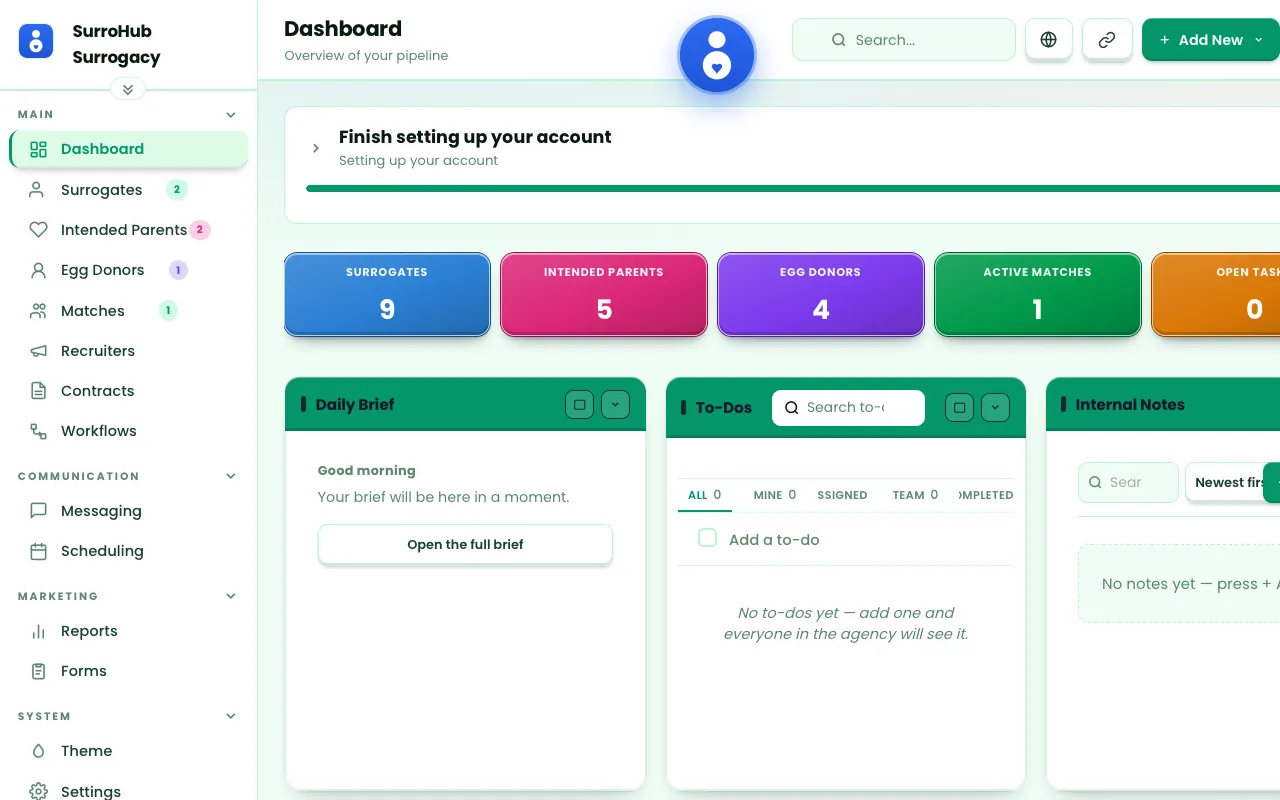Image resolution: width=1280 pixels, height=800 pixels.
Task: Collapse the MAIN sidebar section
Action: click(x=231, y=114)
